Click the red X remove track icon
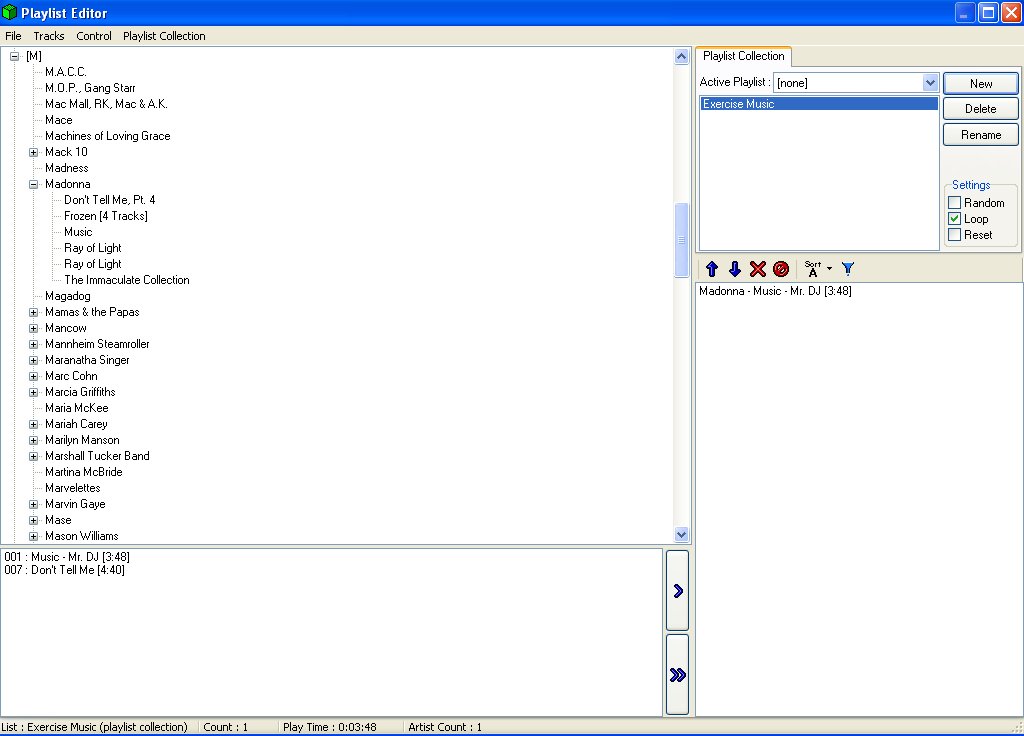 point(758,269)
